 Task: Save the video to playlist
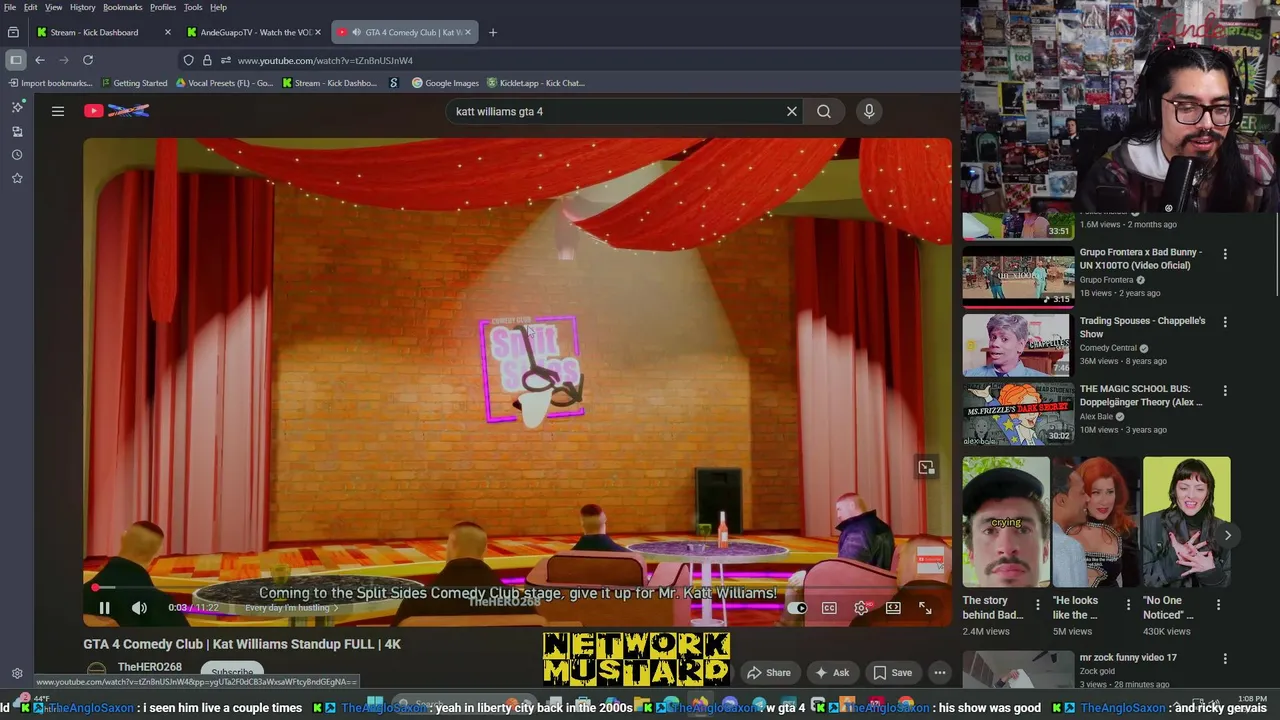tap(892, 673)
